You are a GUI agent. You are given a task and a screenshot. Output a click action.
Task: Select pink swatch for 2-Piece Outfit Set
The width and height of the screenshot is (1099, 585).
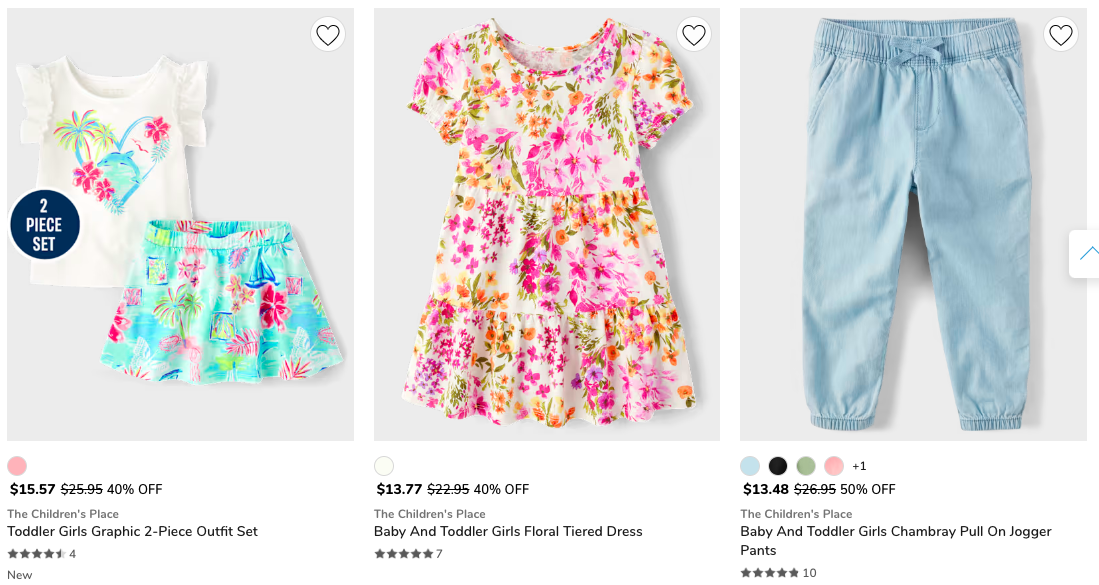pyautogui.click(x=17, y=466)
